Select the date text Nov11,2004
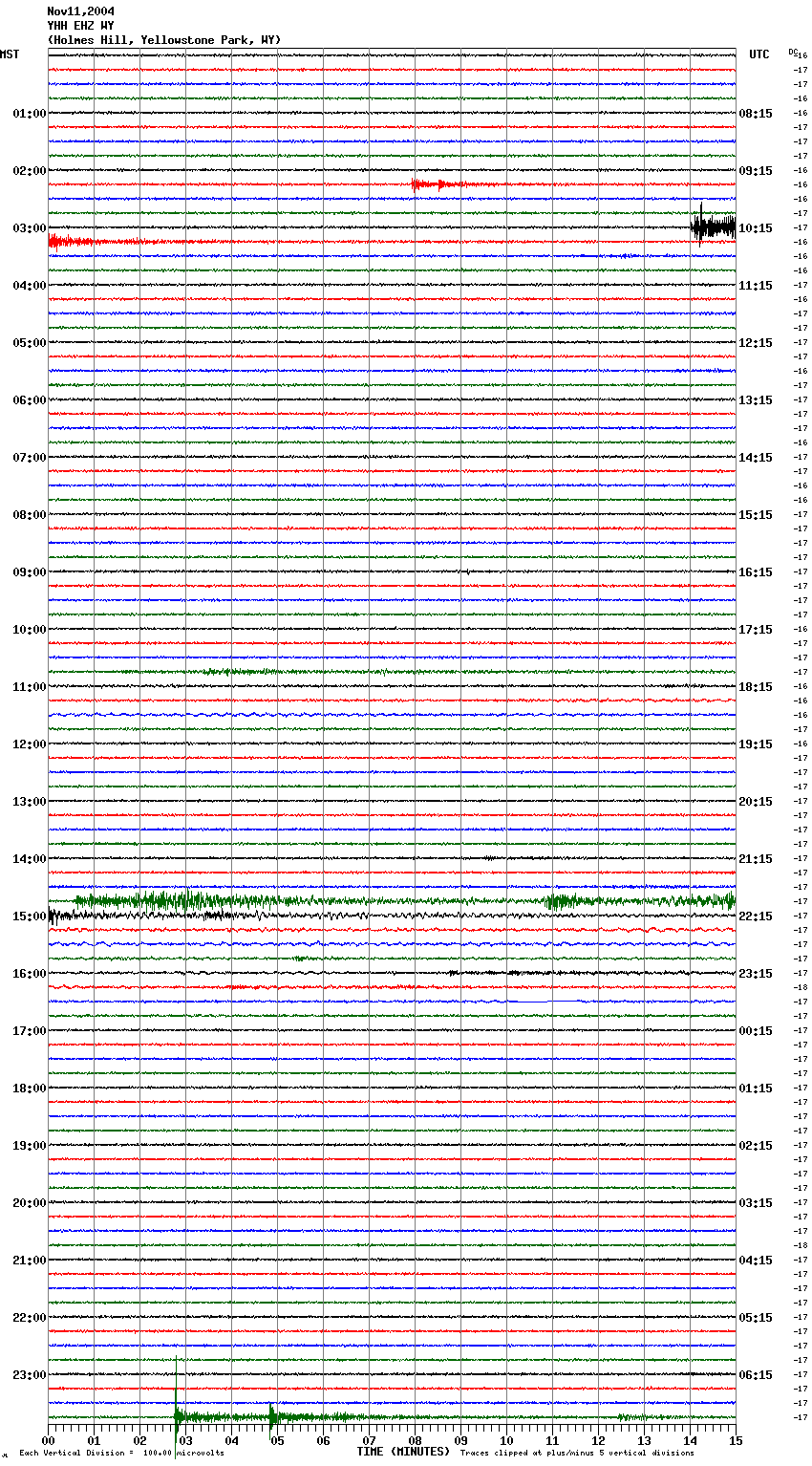Viewport: 812px width, 1466px height. (x=80, y=11)
